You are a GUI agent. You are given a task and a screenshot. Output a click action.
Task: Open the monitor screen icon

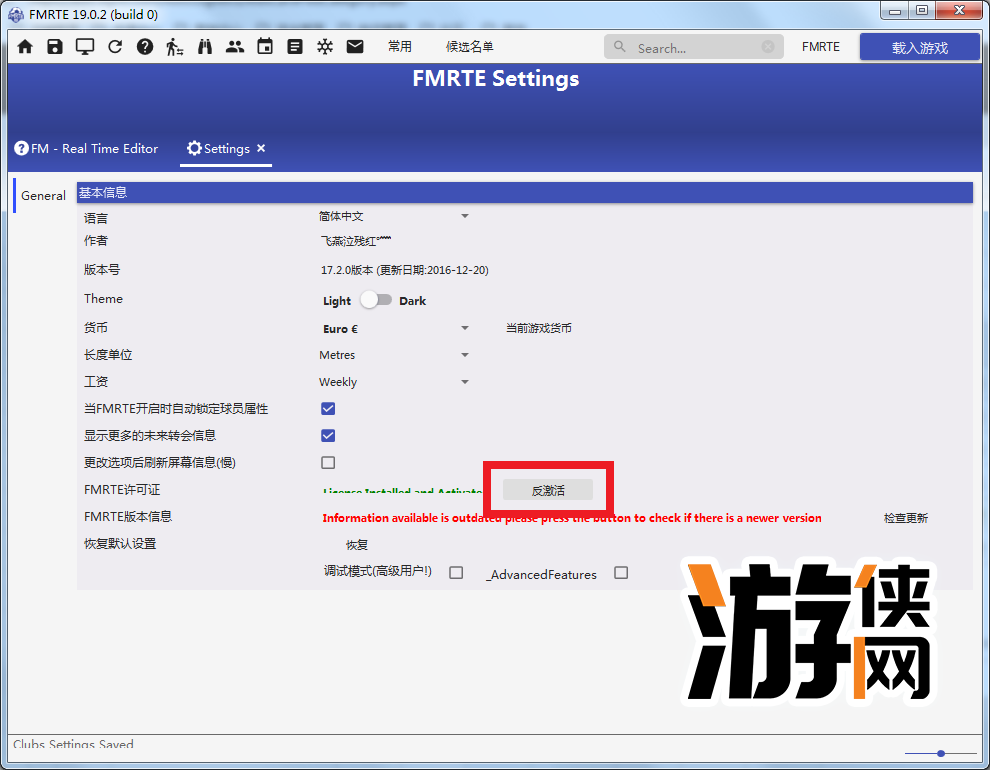(x=85, y=47)
